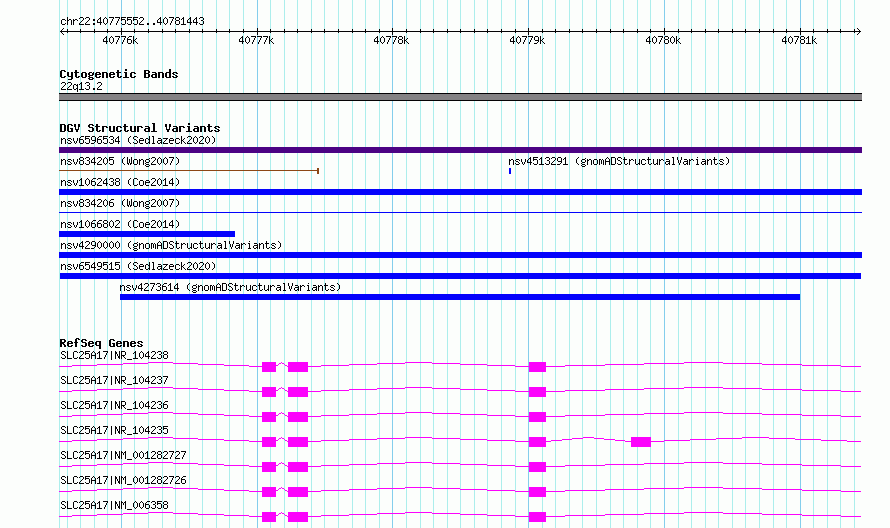Screen dimensions: 890x528
Task: Click the brown nsv834205 variant line
Action: click(x=189, y=170)
